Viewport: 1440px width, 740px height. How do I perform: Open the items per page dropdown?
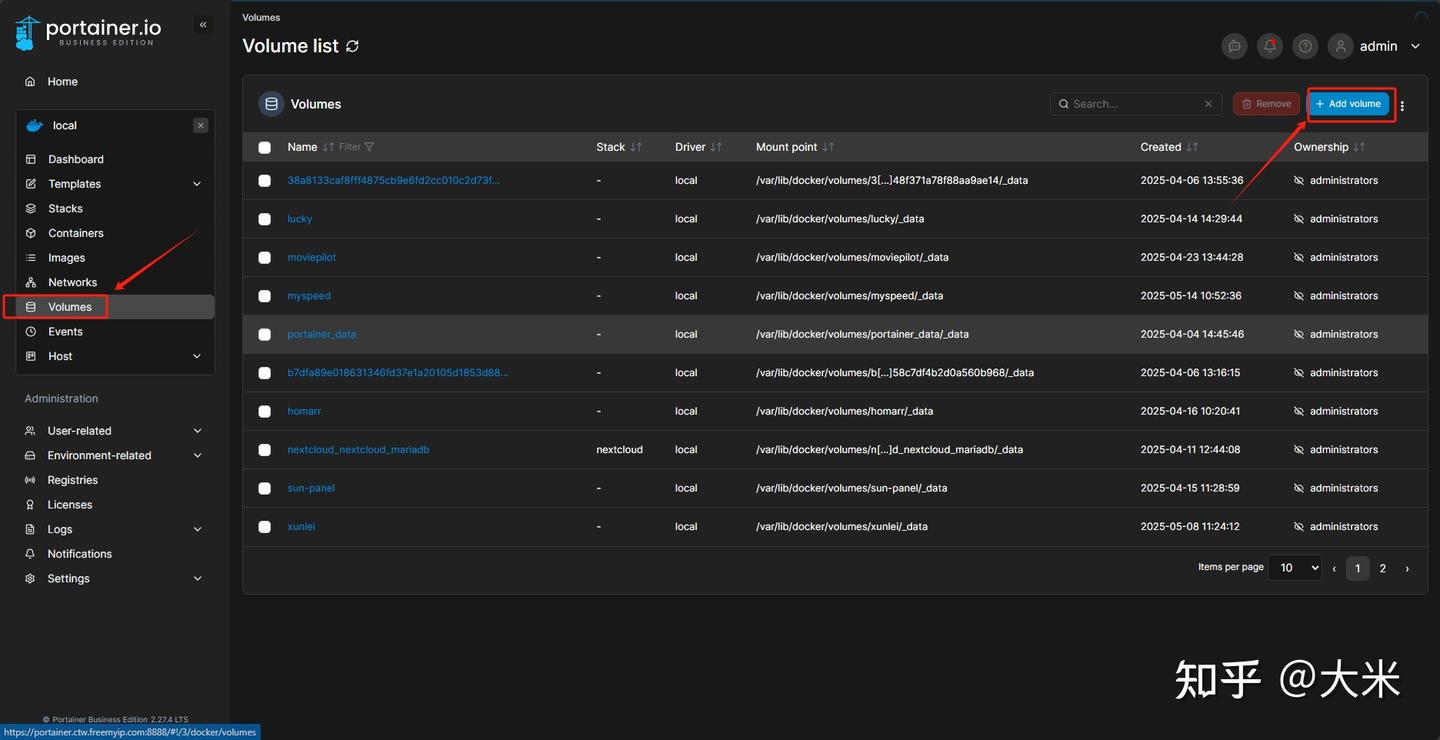[1294, 568]
